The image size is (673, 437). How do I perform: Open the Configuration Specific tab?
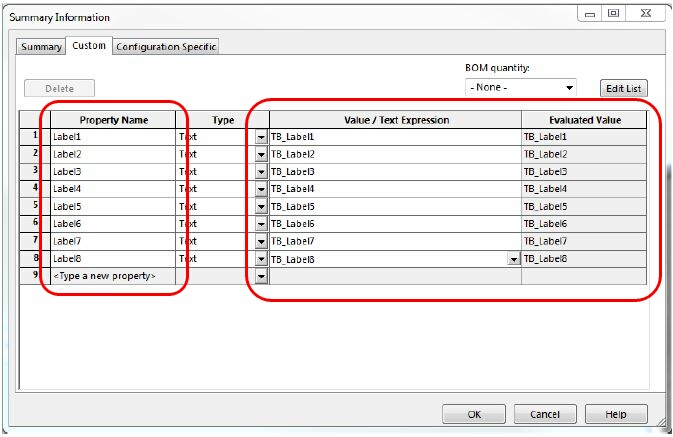[x=166, y=47]
